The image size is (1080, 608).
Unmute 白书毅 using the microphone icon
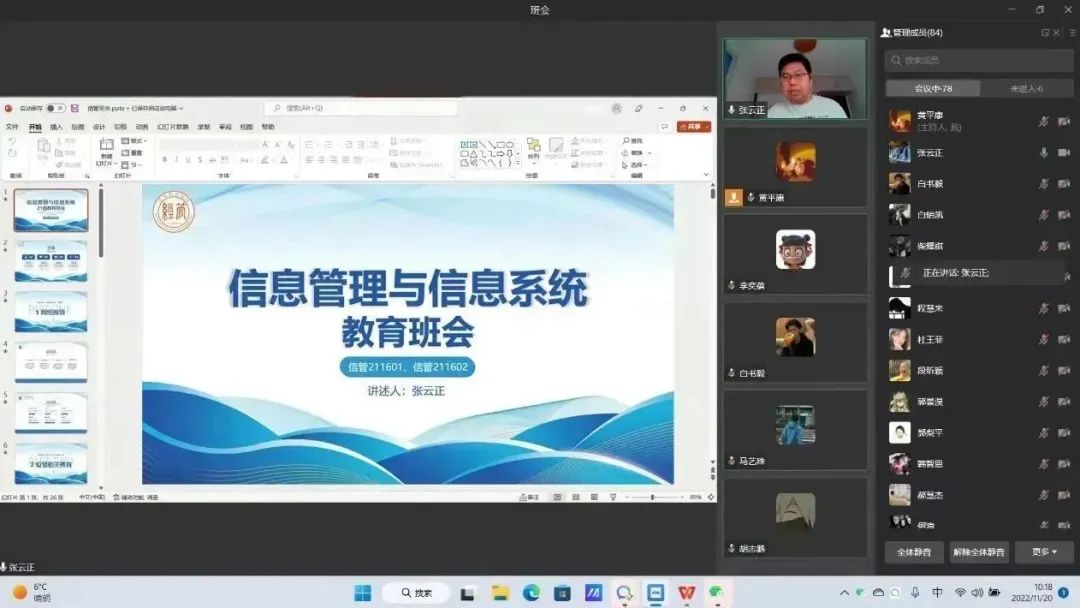coord(1044,184)
